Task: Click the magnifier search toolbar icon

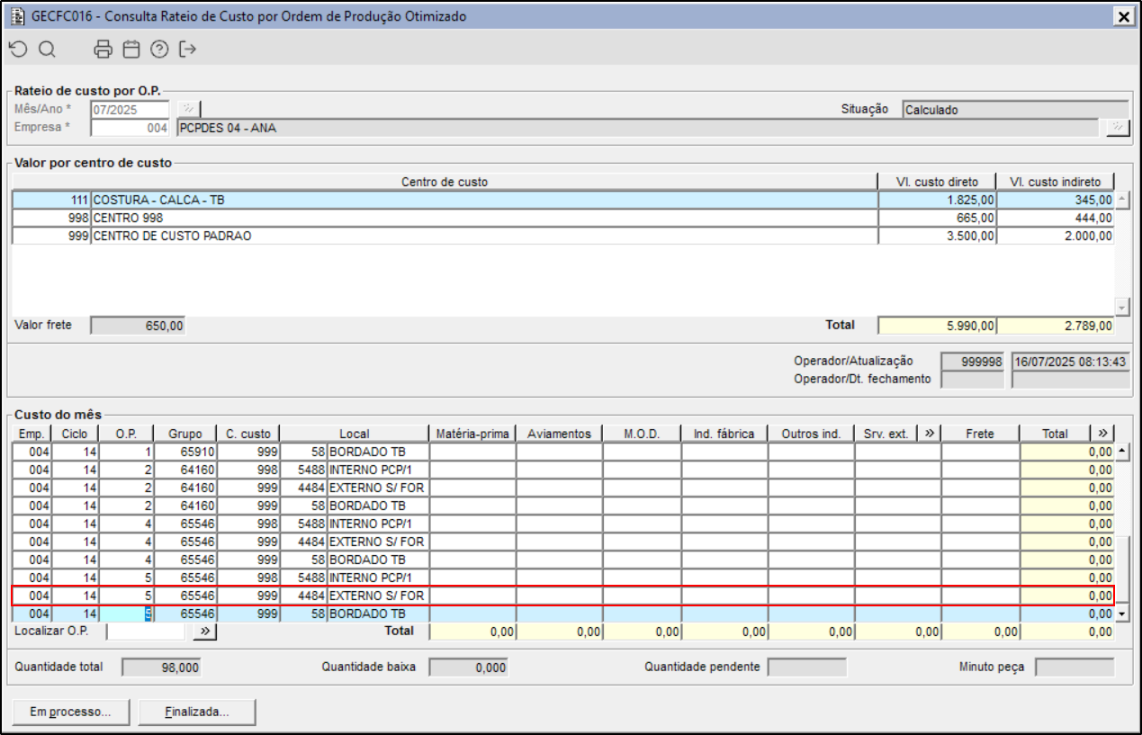Action: tap(47, 49)
